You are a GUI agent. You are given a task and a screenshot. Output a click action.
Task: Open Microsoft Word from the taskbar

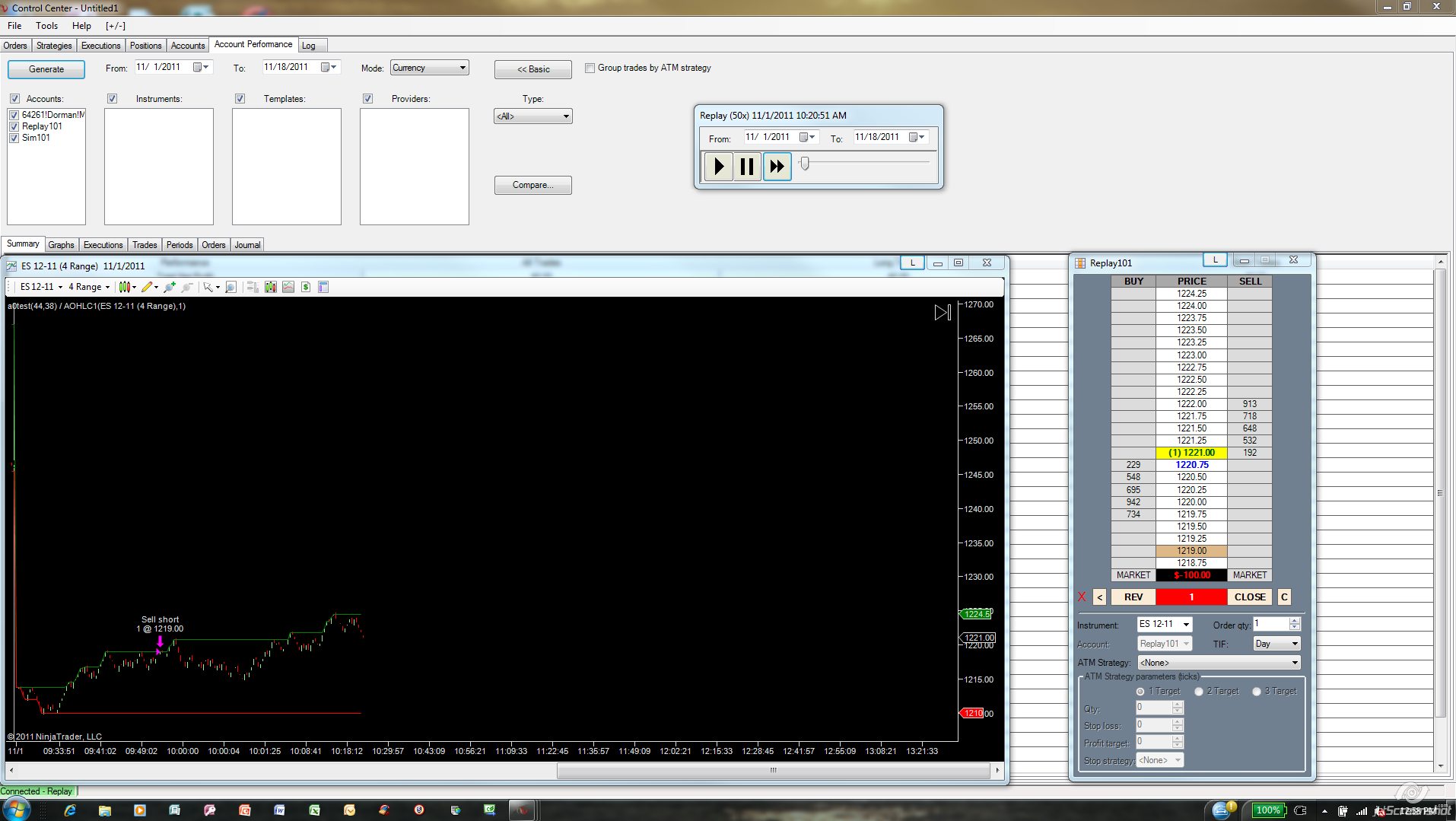(x=279, y=810)
